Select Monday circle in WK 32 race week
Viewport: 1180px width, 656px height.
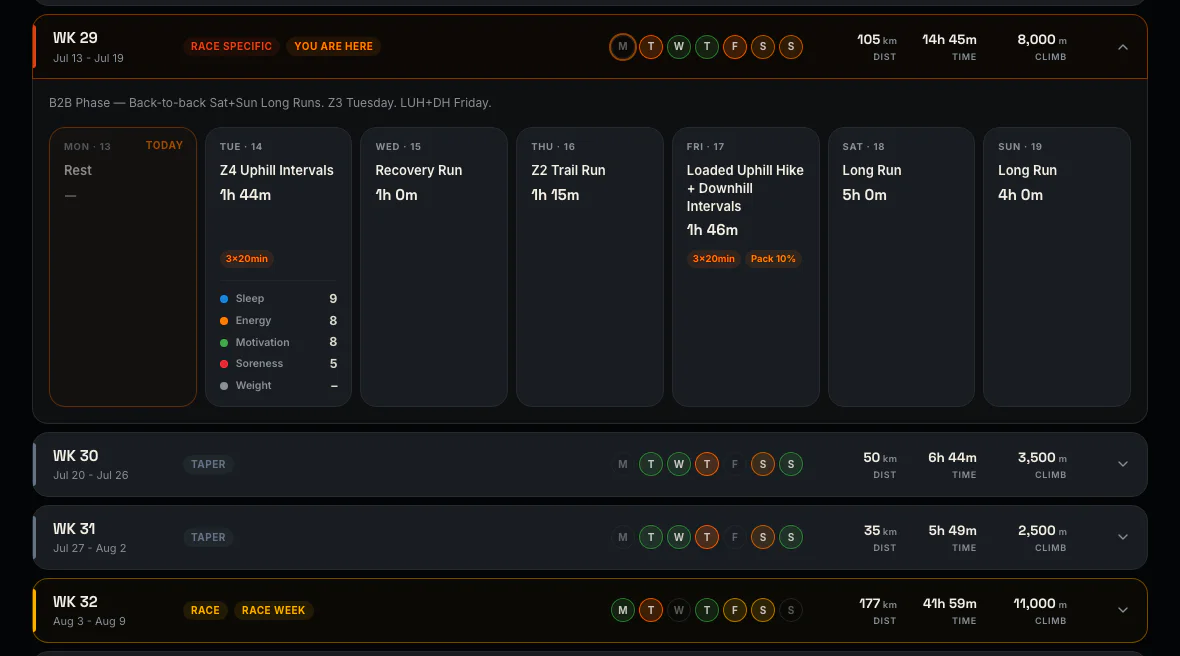tap(622, 610)
